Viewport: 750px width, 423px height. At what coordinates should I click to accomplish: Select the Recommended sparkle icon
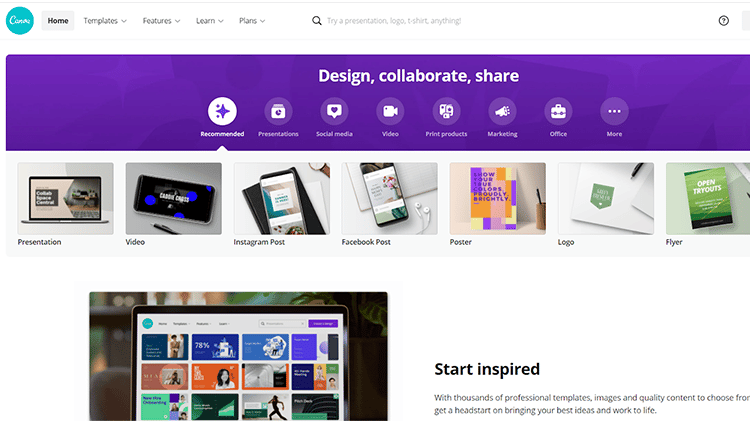coord(222,111)
